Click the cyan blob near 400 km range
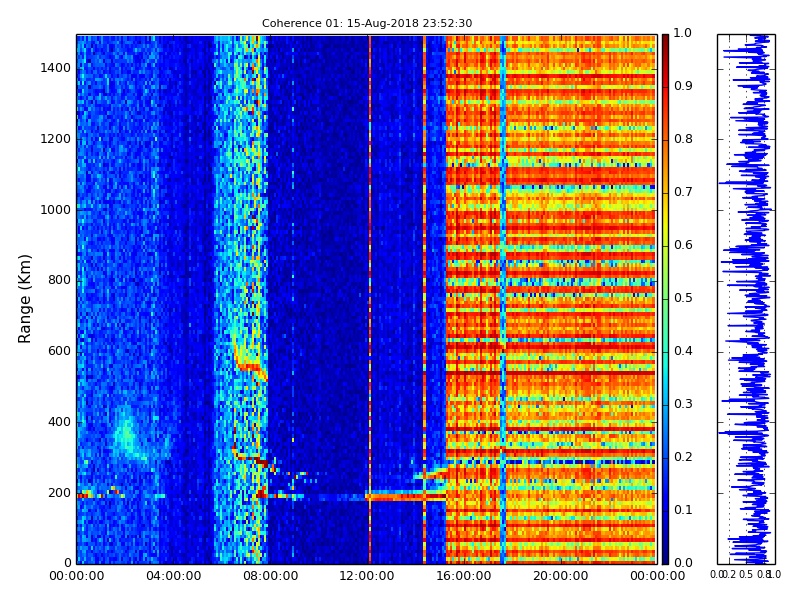This screenshot has height=600, width=800. pos(127,433)
